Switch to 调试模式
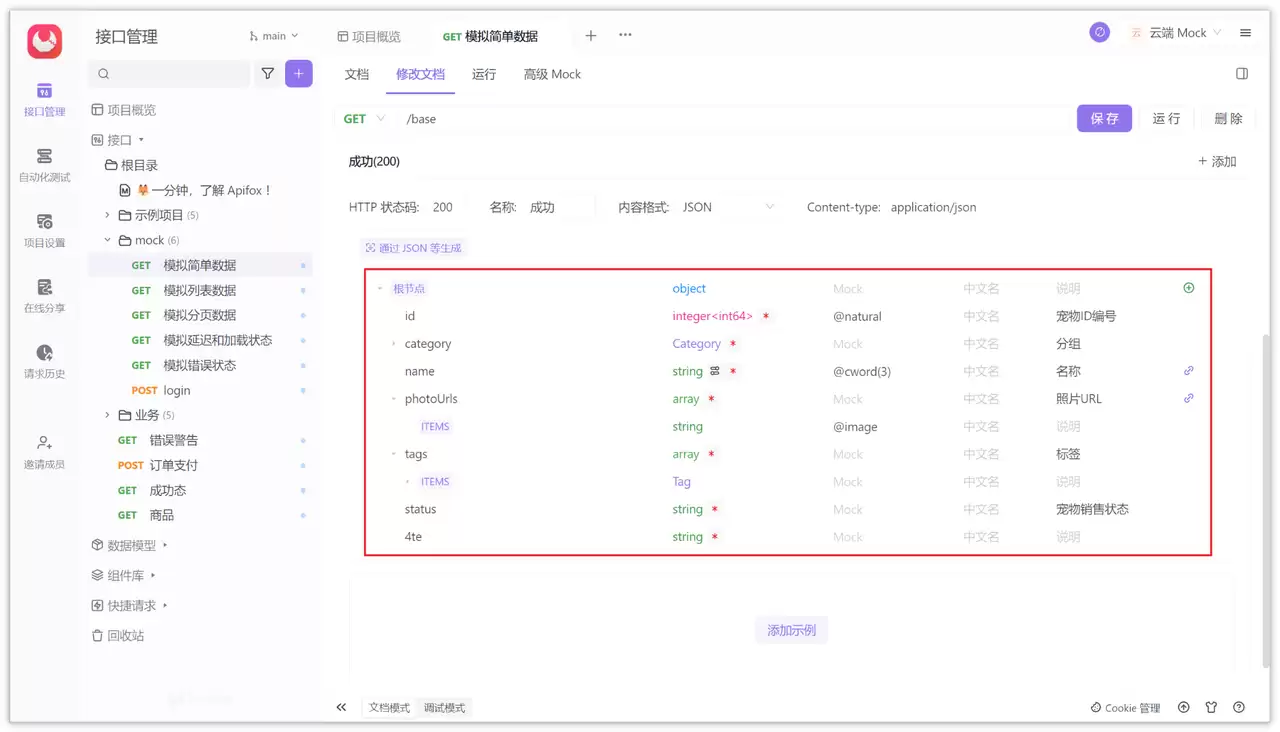The image size is (1280, 732). (444, 707)
